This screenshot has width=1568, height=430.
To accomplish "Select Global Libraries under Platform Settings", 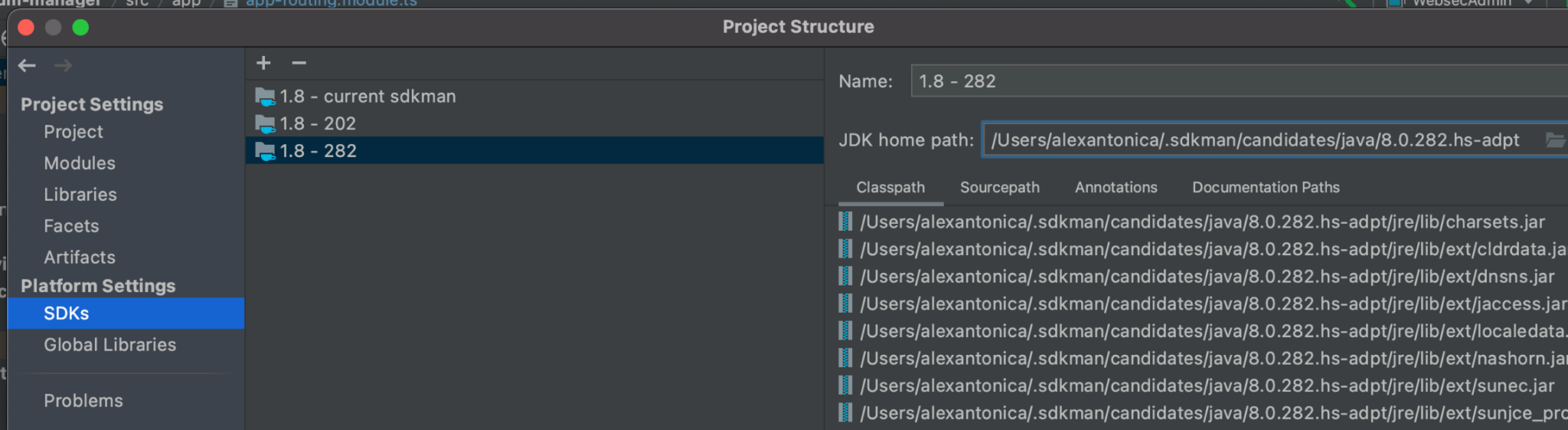I will coord(109,345).
